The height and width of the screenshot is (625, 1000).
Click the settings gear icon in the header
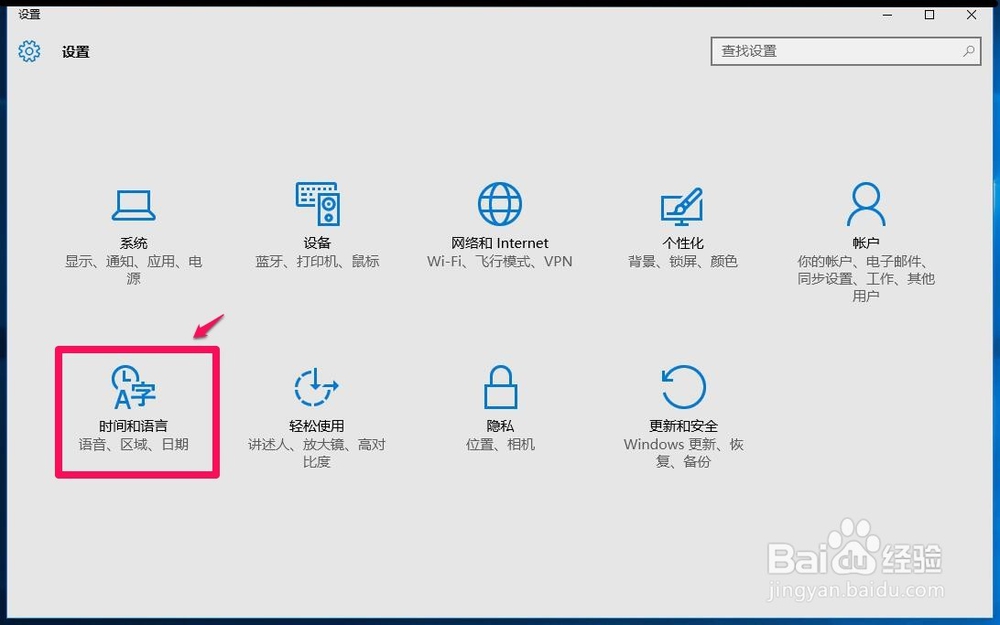[x=29, y=51]
